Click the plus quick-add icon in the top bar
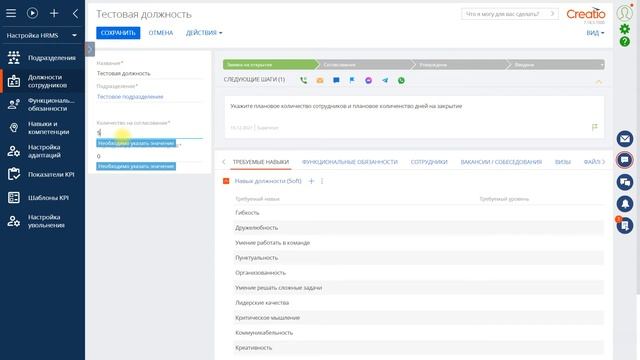The width and height of the screenshot is (640, 360). [54, 13]
